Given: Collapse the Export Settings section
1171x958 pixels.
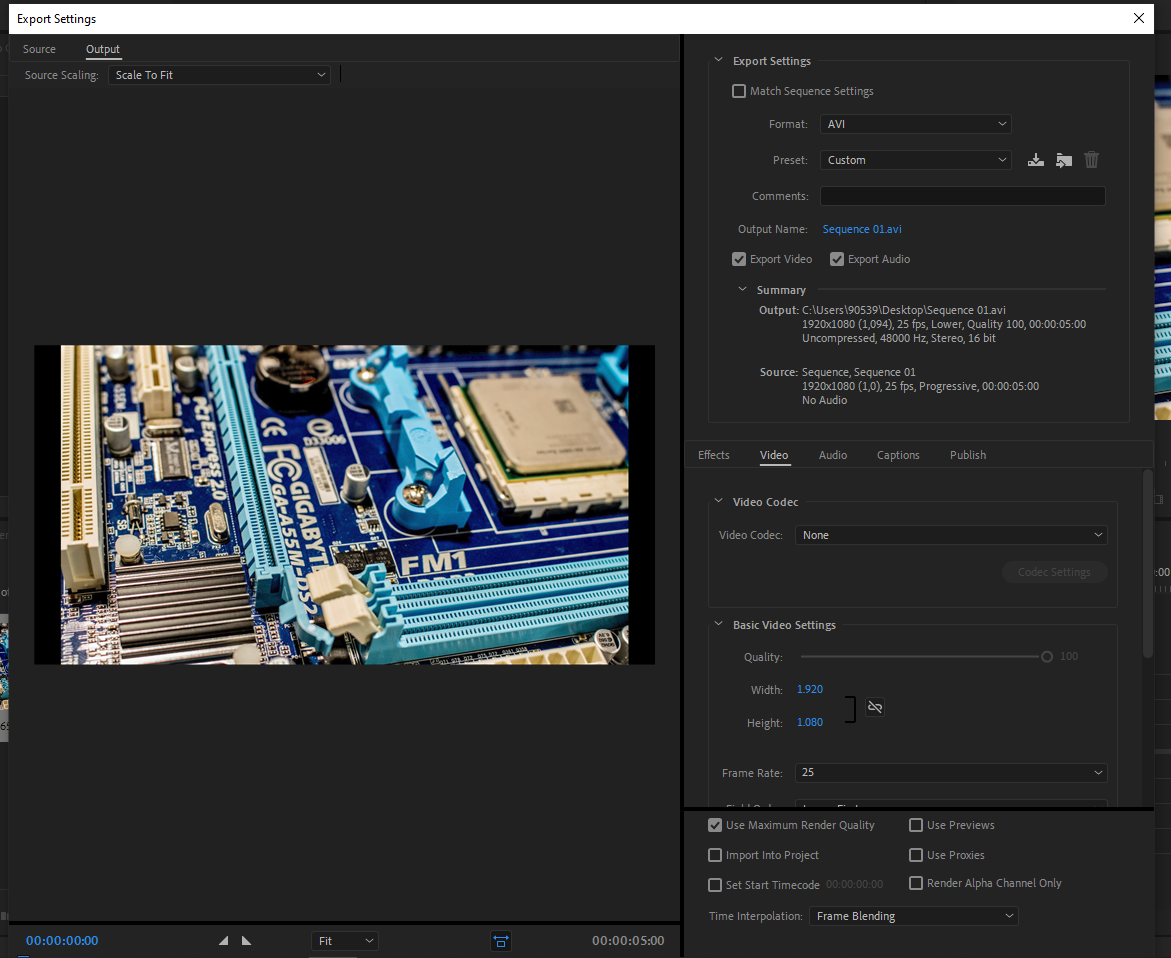Looking at the screenshot, I should (x=718, y=60).
